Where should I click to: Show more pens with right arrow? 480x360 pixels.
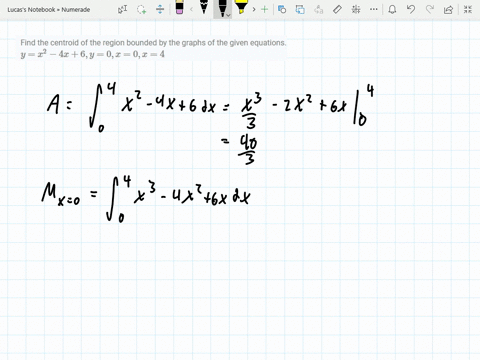(x=254, y=9)
